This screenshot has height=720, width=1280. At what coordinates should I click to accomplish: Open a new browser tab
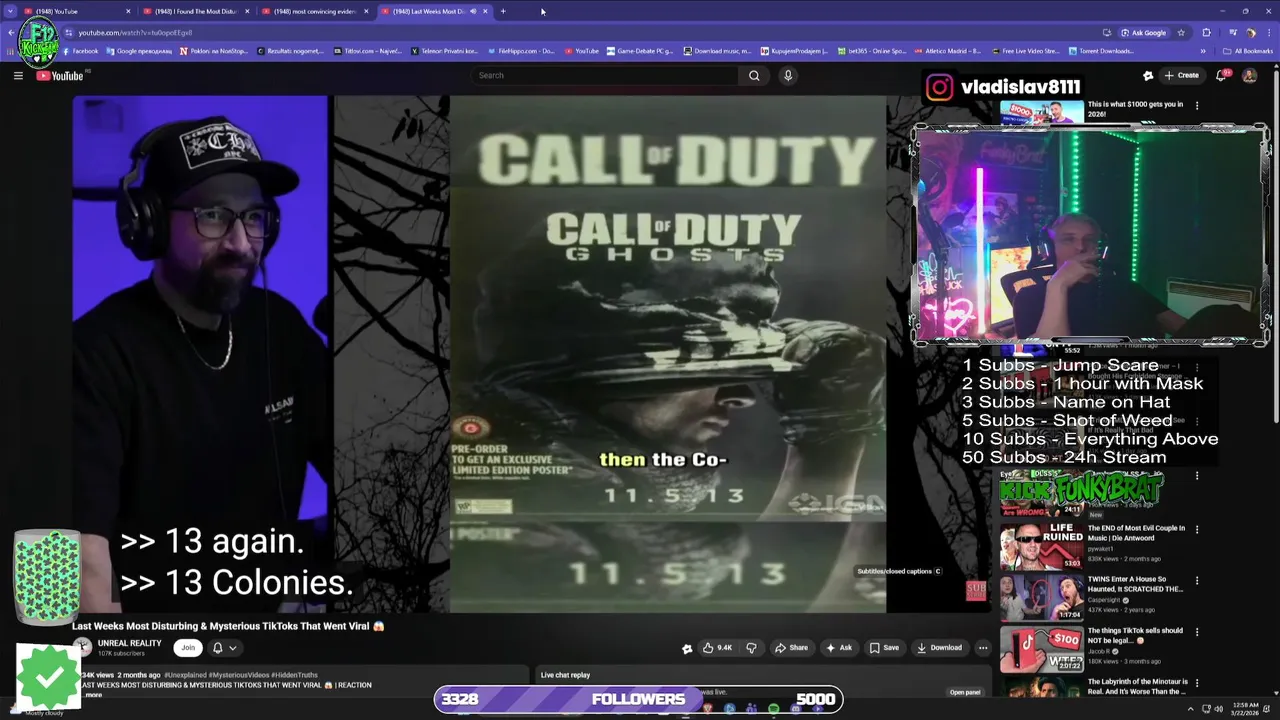(x=503, y=11)
